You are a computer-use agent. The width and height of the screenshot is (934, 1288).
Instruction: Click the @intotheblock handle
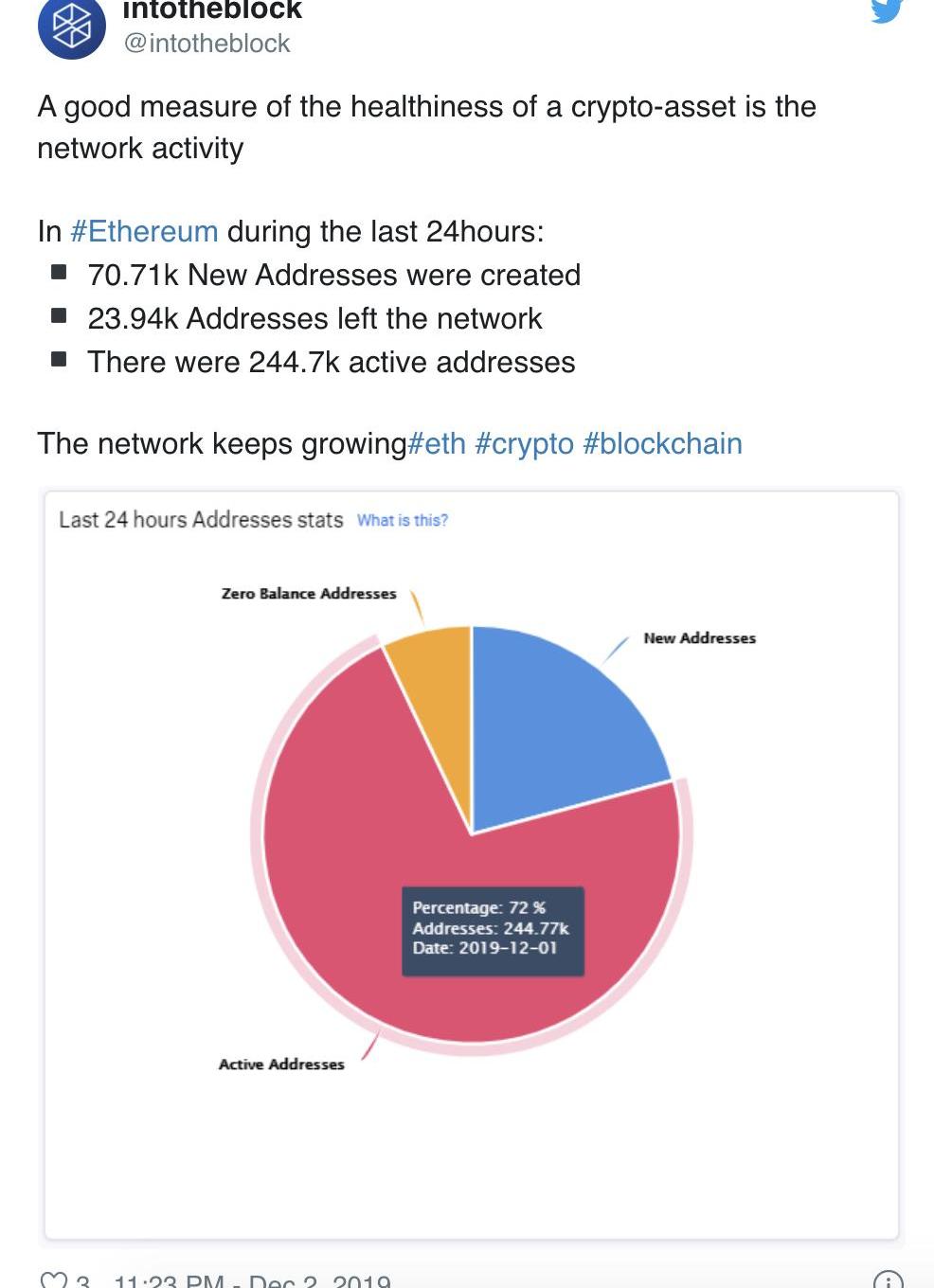coord(207,44)
